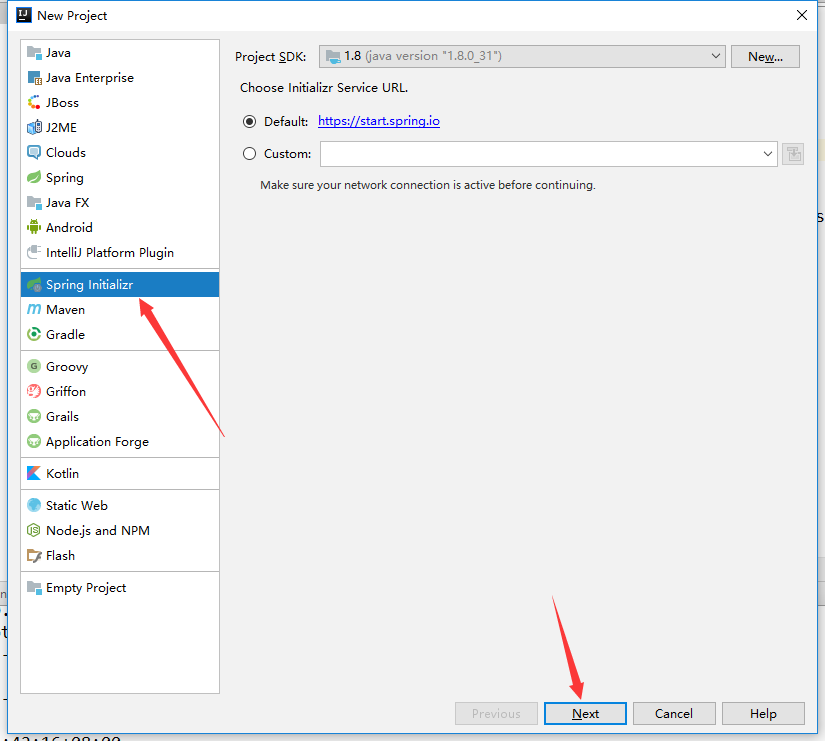Select Node.js and NPM entry
Image resolution: width=825 pixels, height=741 pixels.
point(120,530)
